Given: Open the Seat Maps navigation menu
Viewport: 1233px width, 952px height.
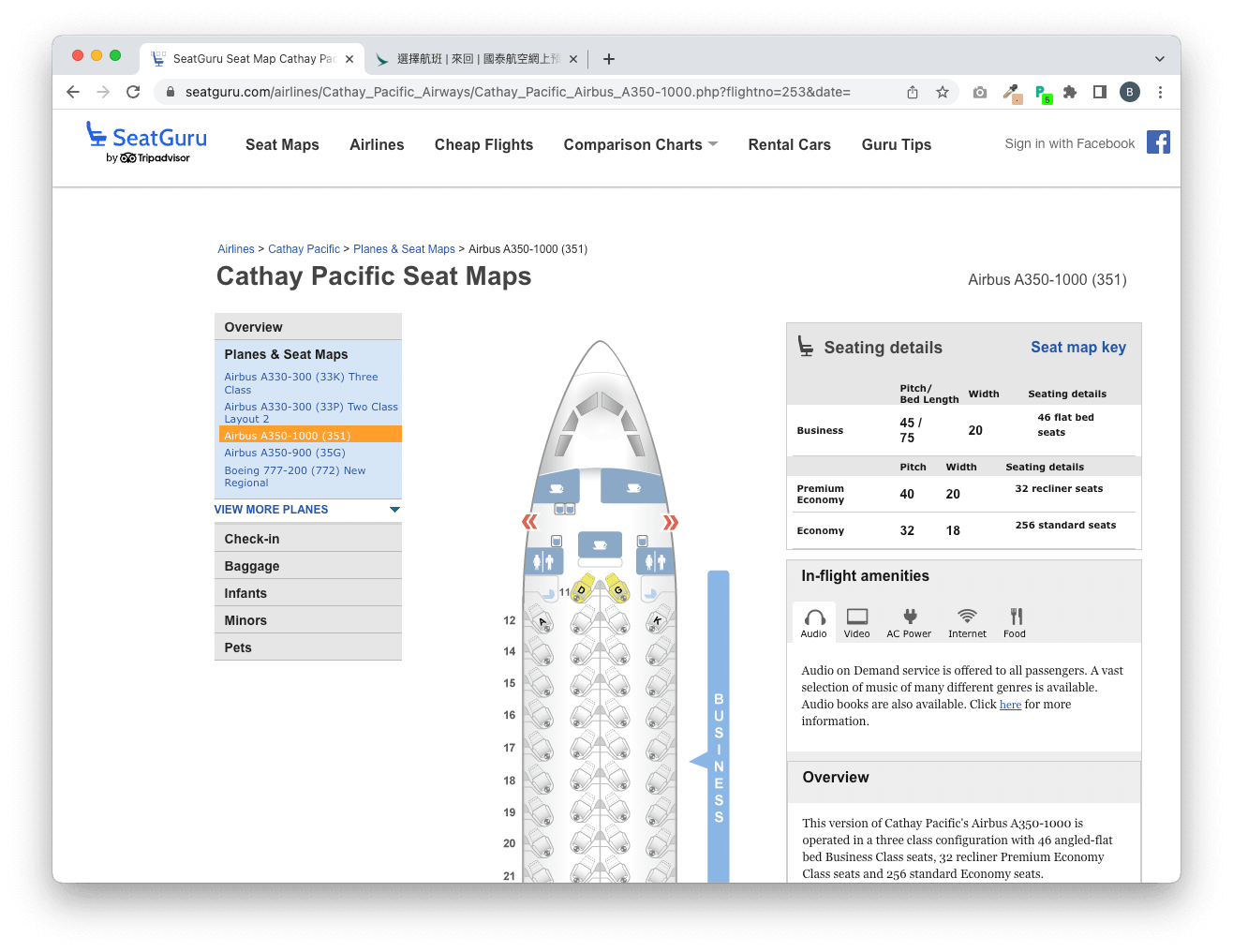Looking at the screenshot, I should (x=282, y=144).
